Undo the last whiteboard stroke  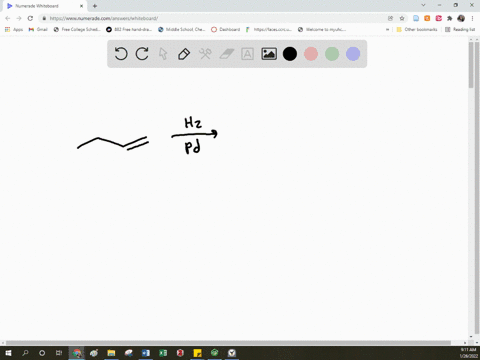click(x=121, y=54)
